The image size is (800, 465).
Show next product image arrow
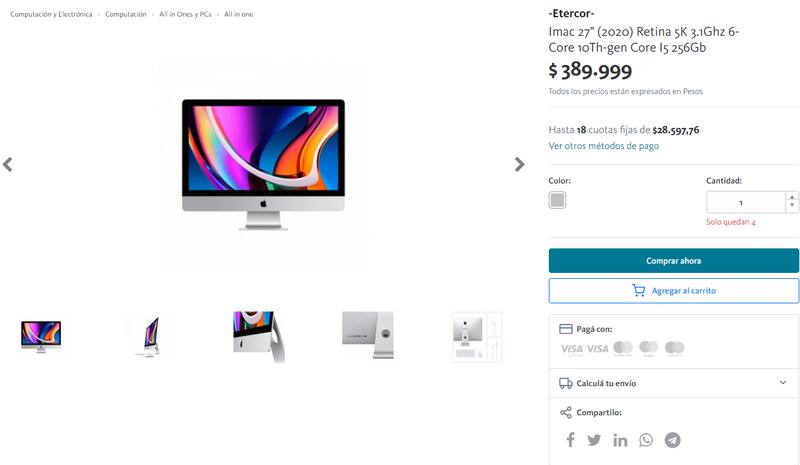pyautogui.click(x=519, y=164)
